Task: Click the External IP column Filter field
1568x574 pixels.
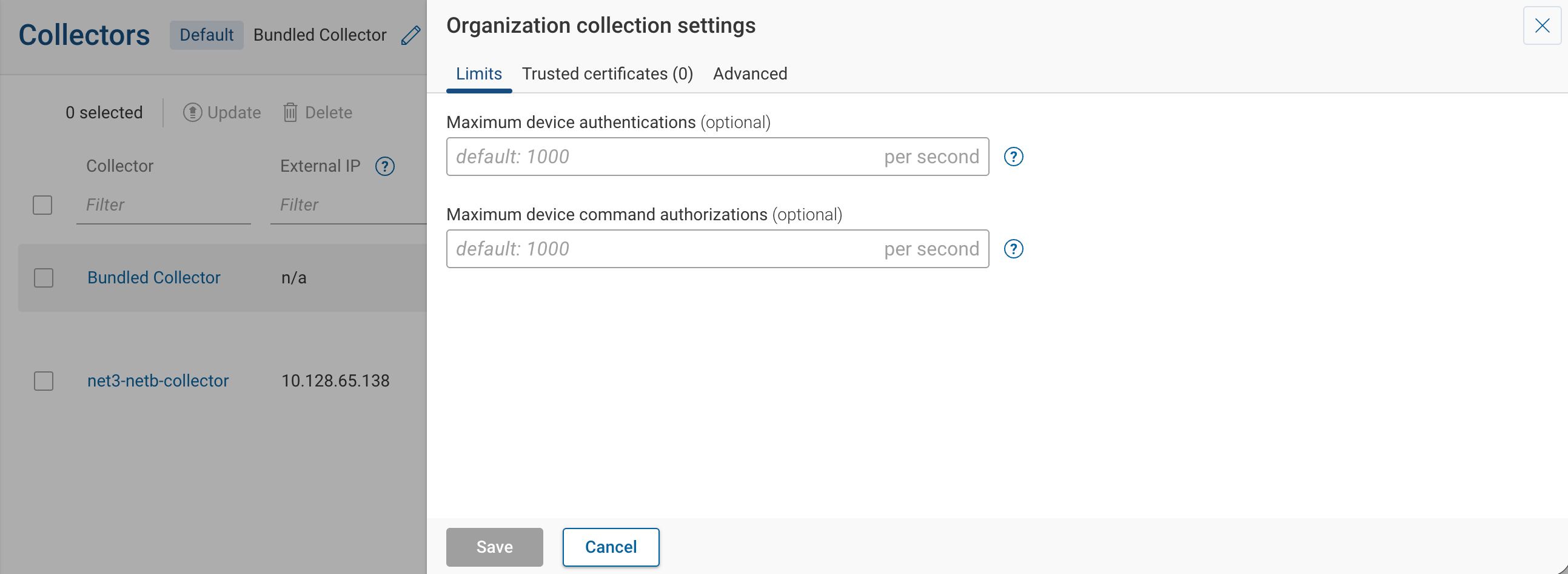Action: (348, 204)
